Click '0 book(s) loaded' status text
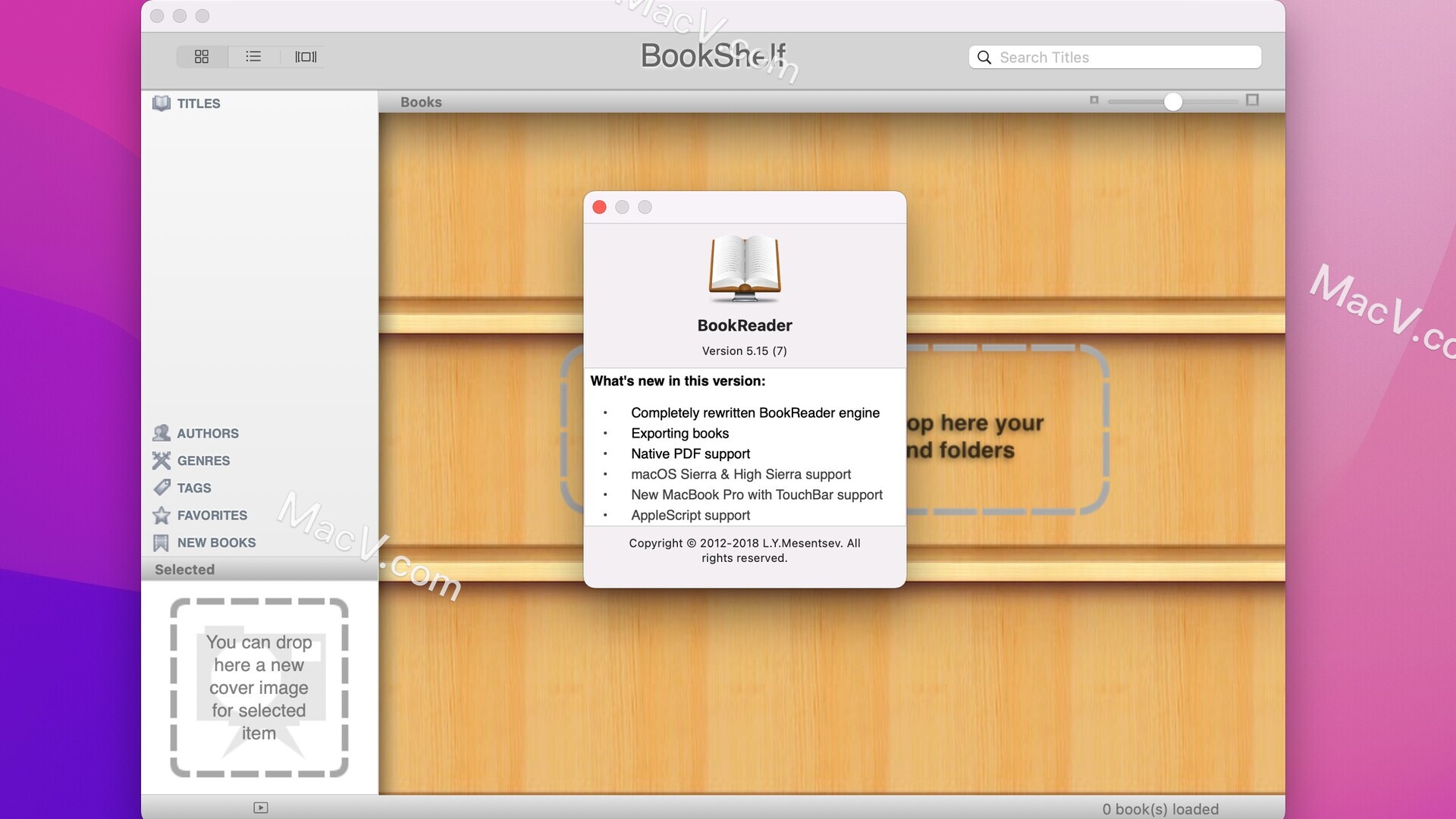This screenshot has height=819, width=1456. pos(1160,809)
